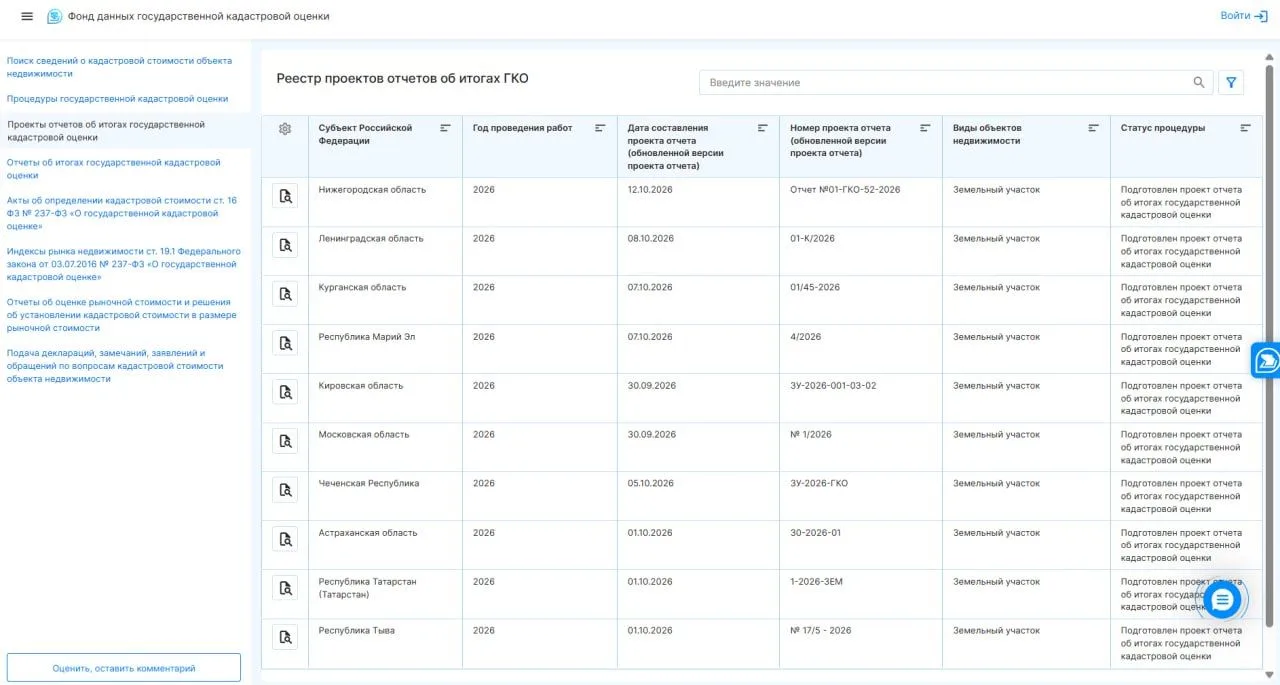Click Чеченская Республика cell text
This screenshot has width=1280, height=685.
pos(369,484)
